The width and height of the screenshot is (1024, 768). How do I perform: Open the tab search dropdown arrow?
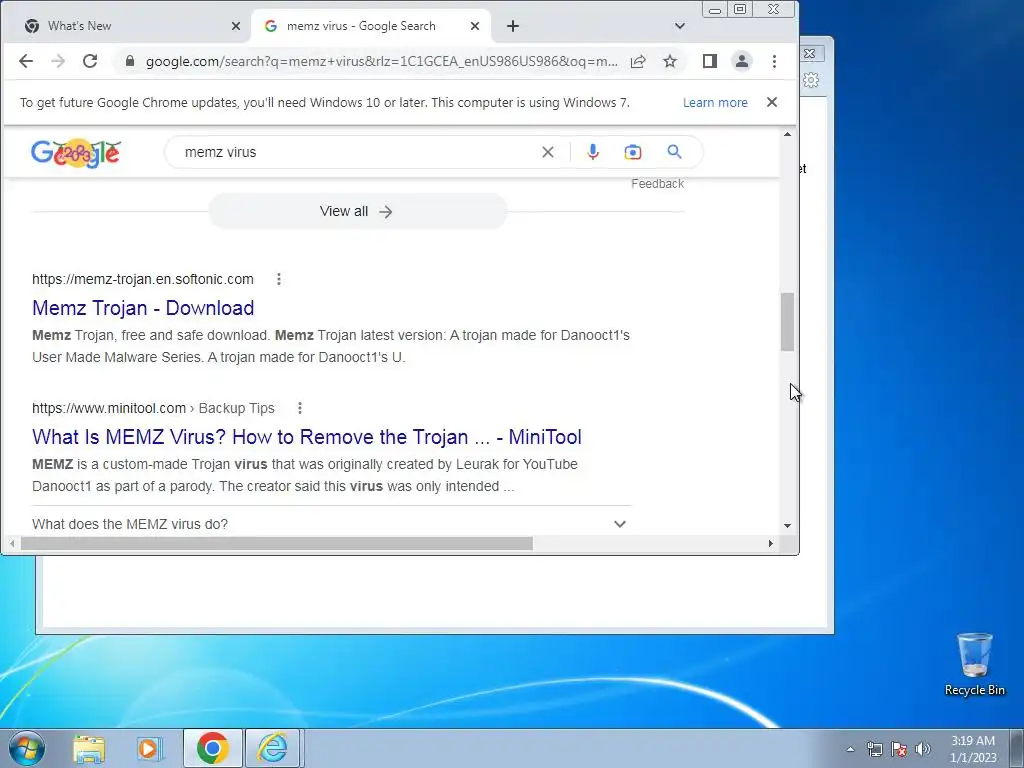tap(680, 26)
